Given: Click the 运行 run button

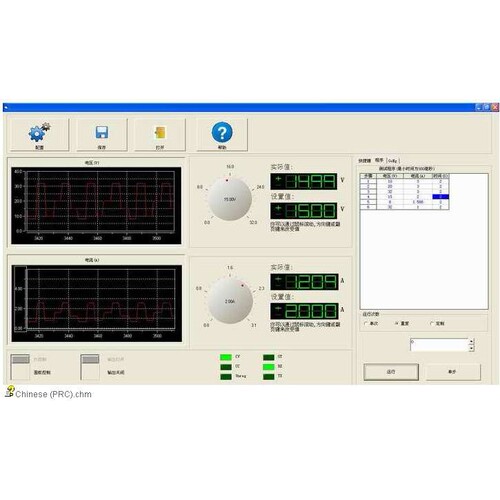Looking at the screenshot, I should [391, 372].
